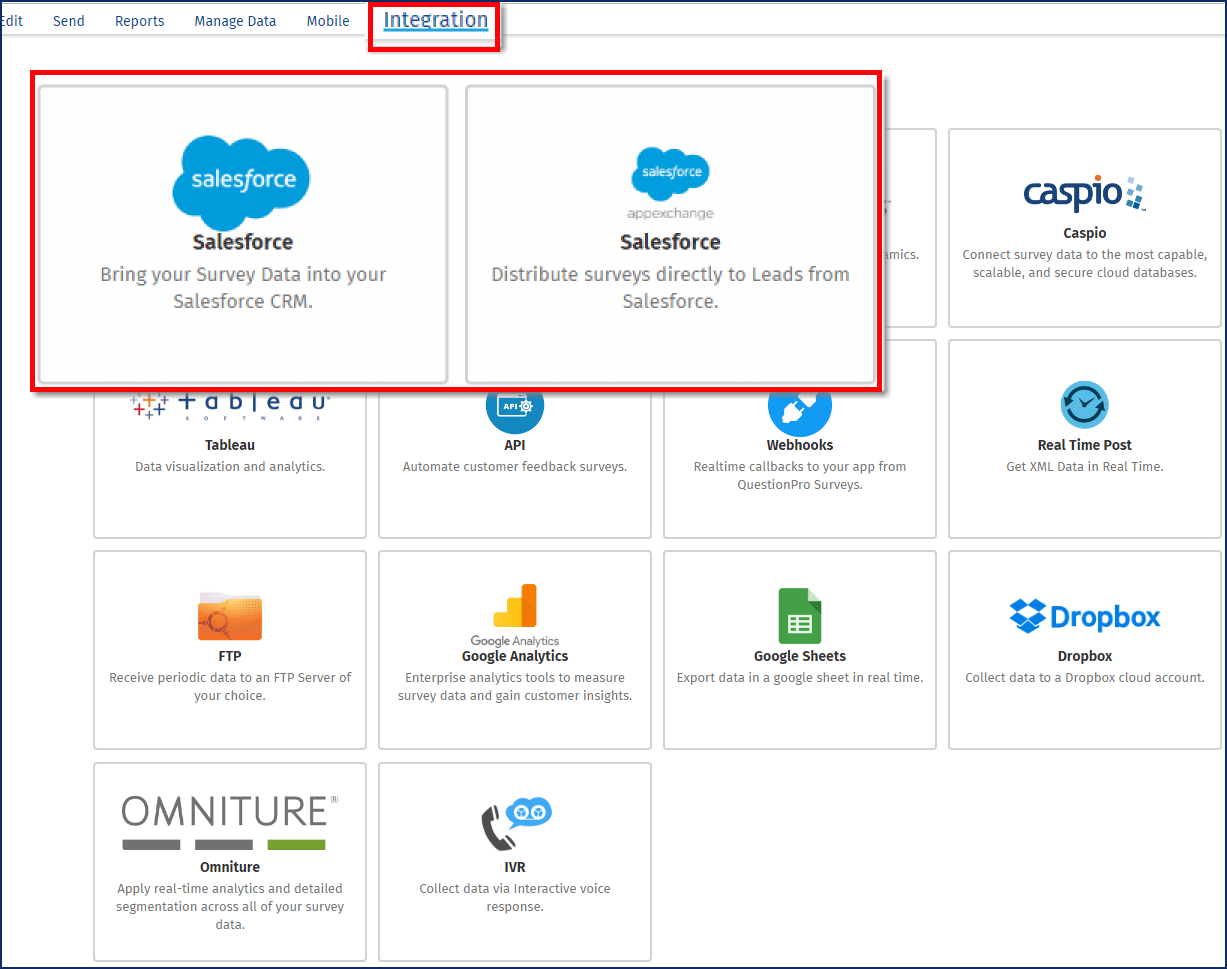The height and width of the screenshot is (969, 1227).
Task: Select the Omniture title text
Action: (x=230, y=867)
